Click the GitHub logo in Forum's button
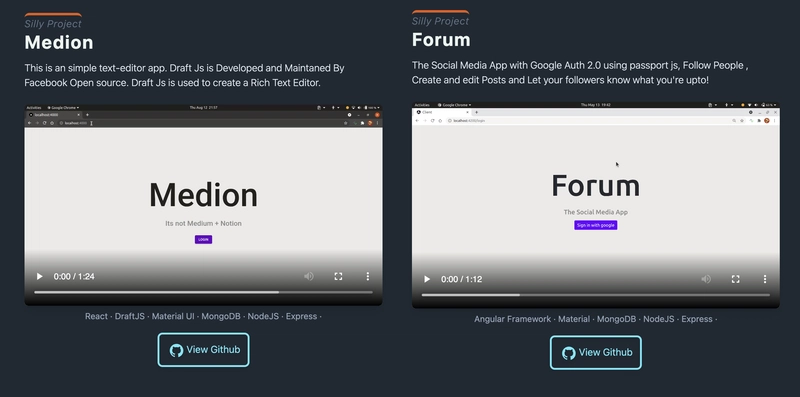 pyautogui.click(x=569, y=353)
